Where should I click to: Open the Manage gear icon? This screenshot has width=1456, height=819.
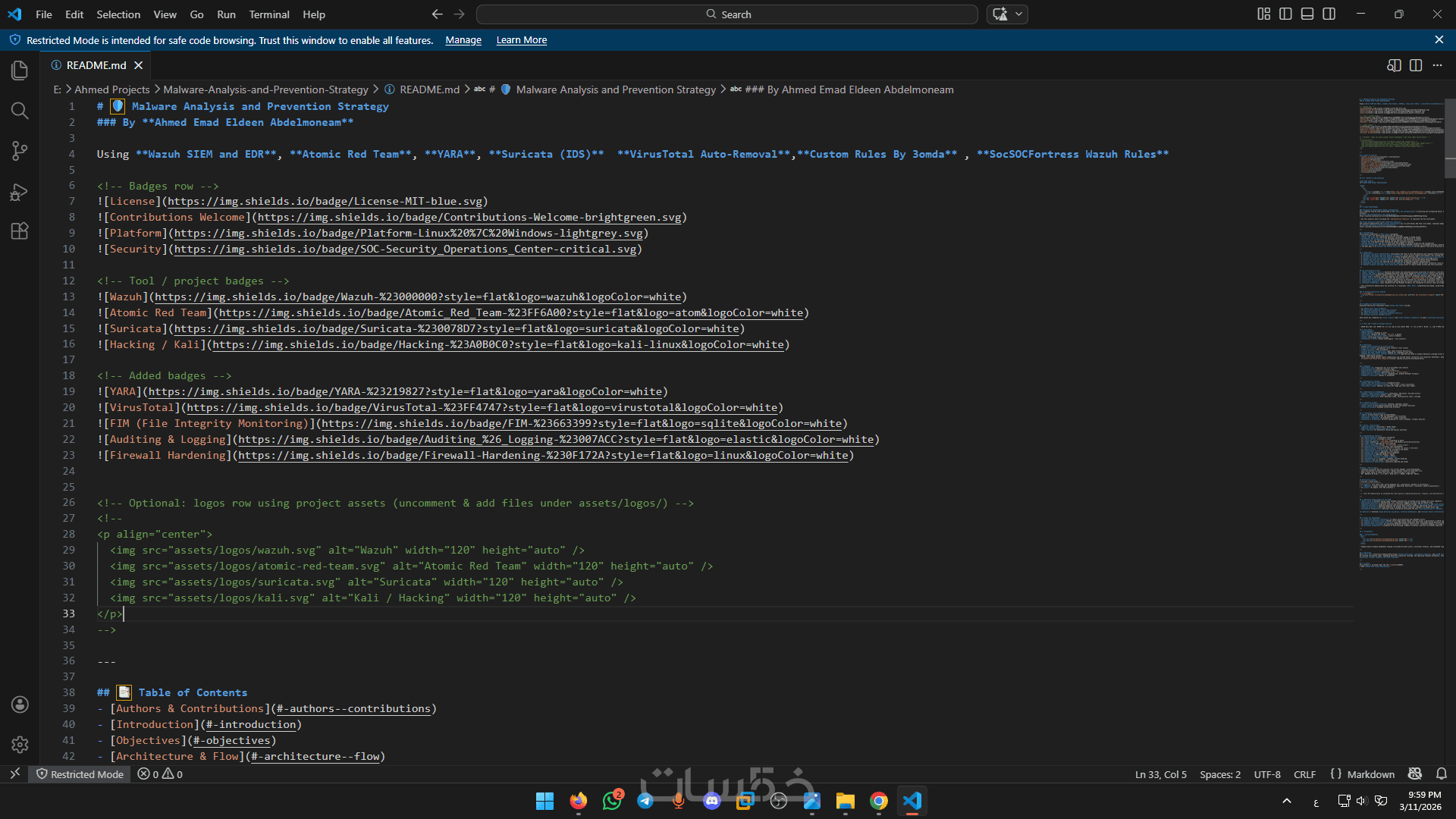tap(20, 745)
